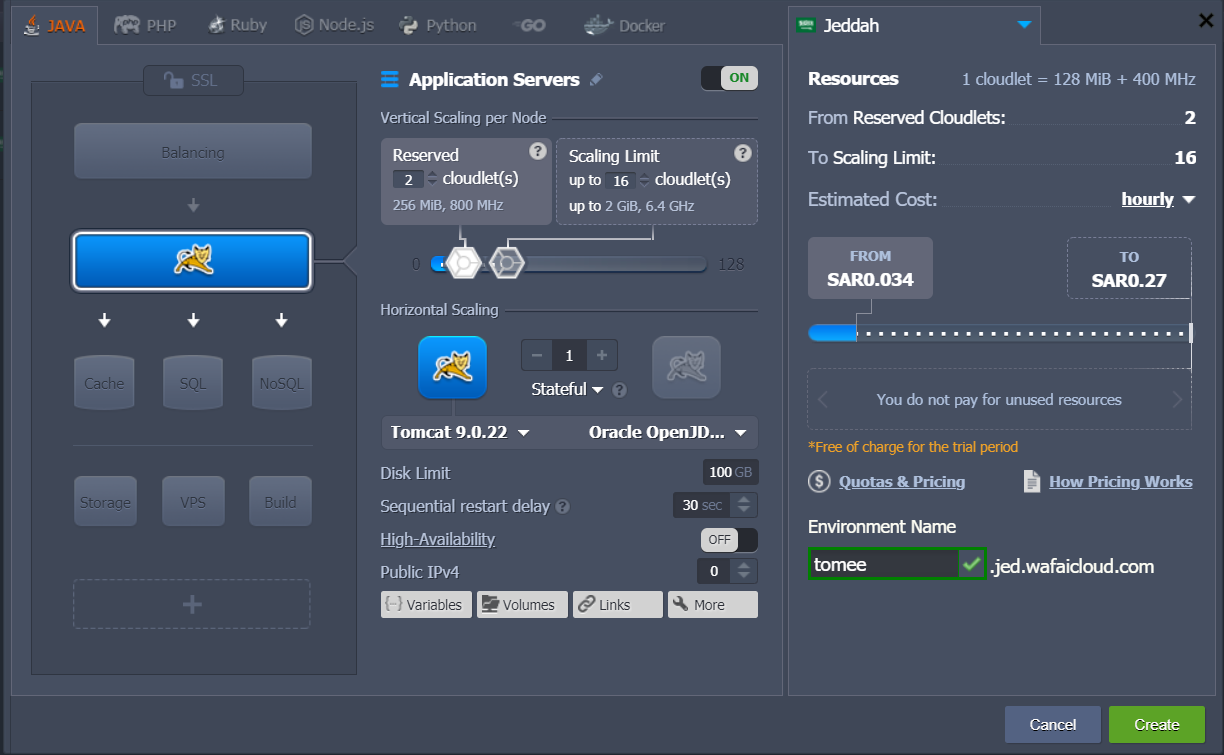Click the greyed-out additional Tomcat node

[686, 367]
